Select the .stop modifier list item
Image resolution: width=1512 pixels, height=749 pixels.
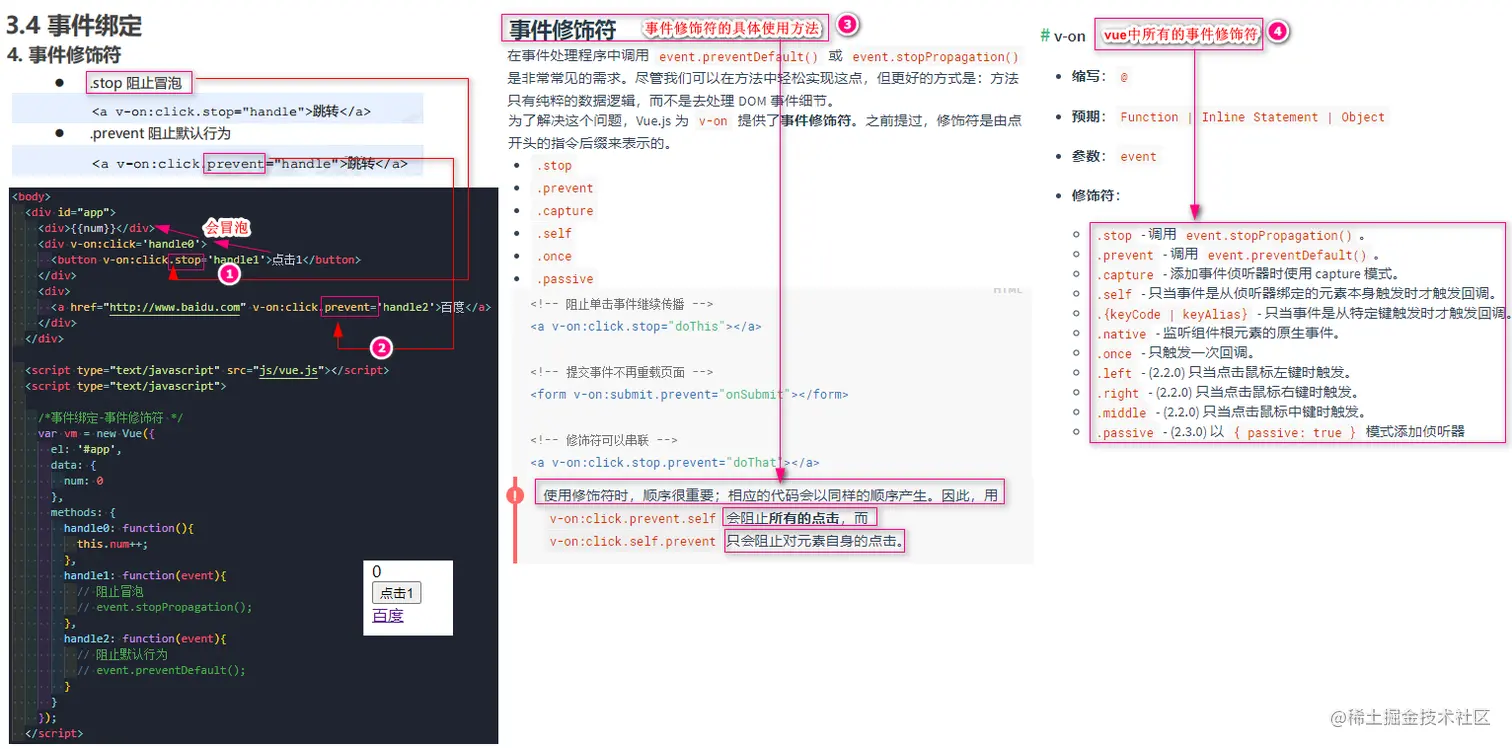[554, 166]
